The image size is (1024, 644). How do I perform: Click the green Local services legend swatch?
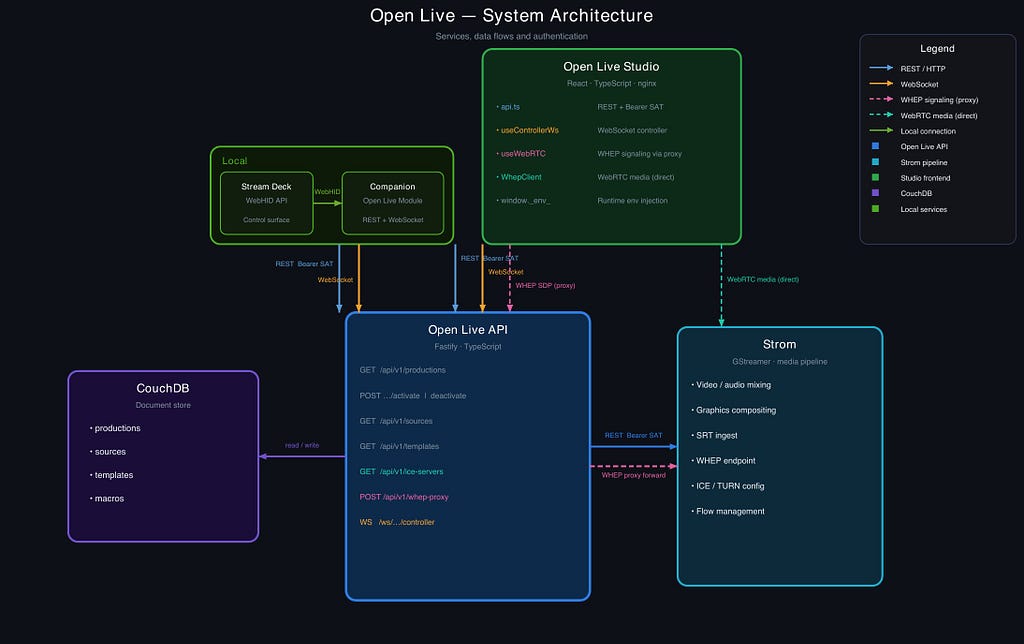point(875,209)
